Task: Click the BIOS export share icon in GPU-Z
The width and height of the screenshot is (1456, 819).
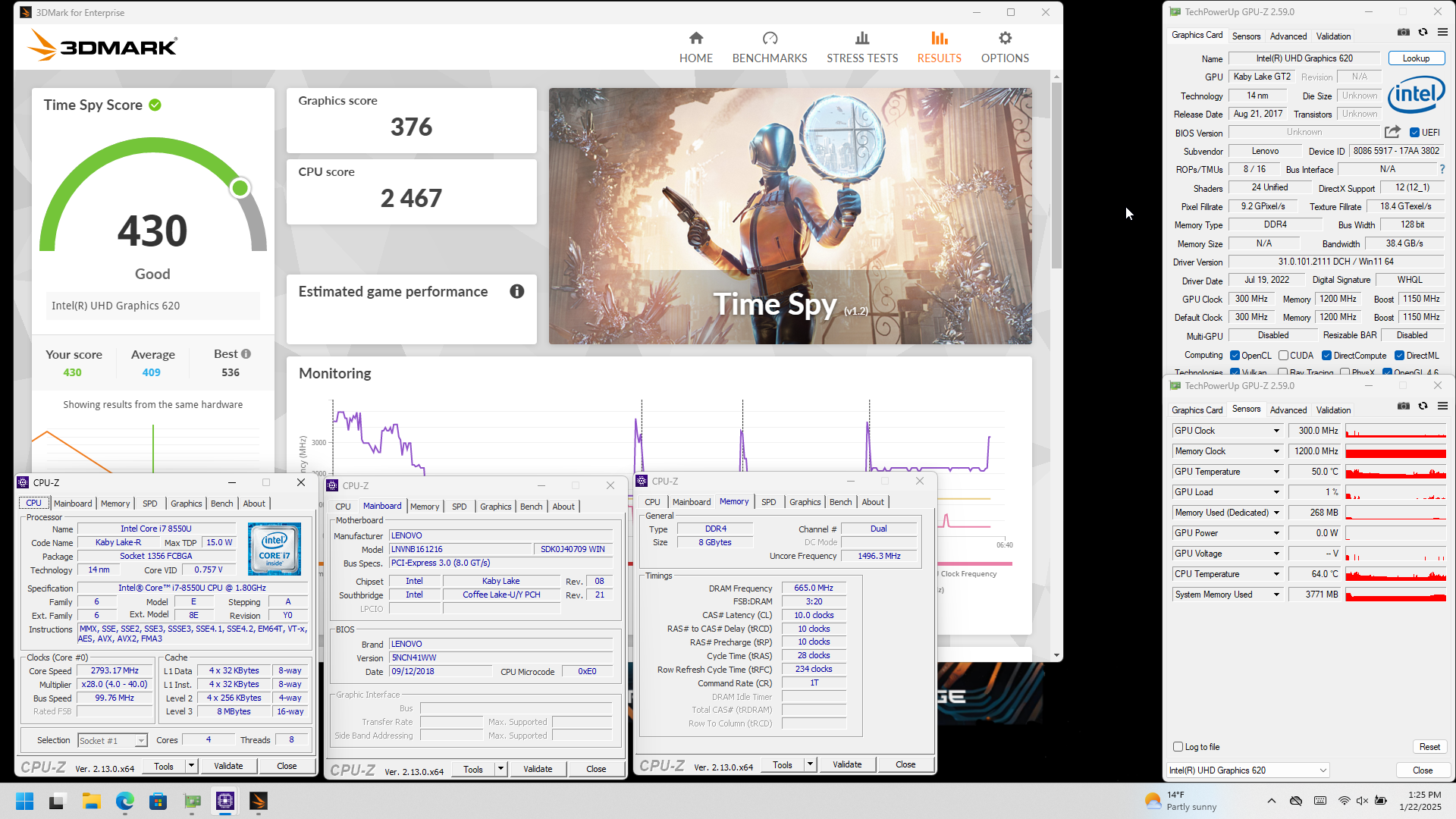Action: tap(1392, 132)
